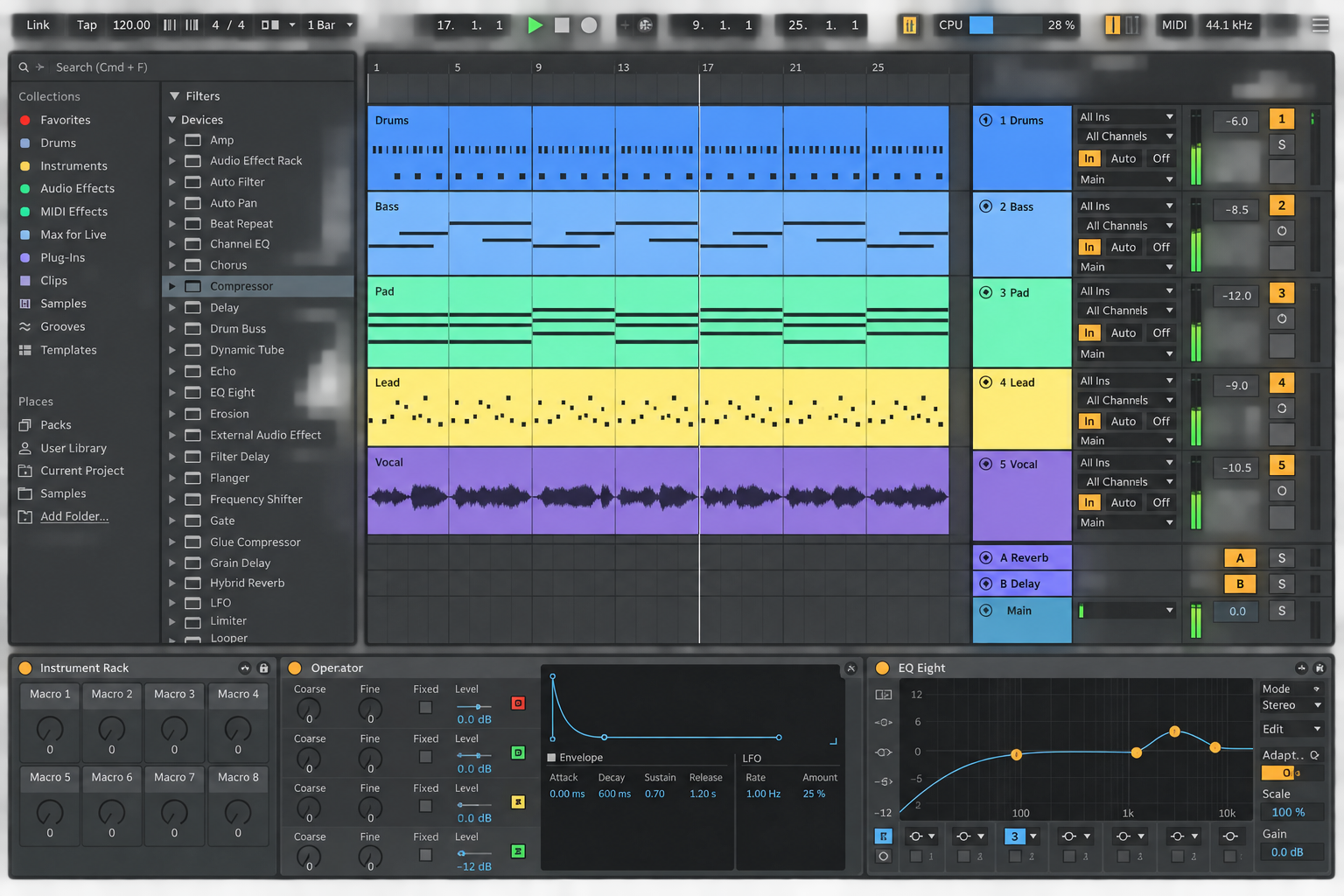Click the lock icon on Instrument Rack

pos(263,668)
